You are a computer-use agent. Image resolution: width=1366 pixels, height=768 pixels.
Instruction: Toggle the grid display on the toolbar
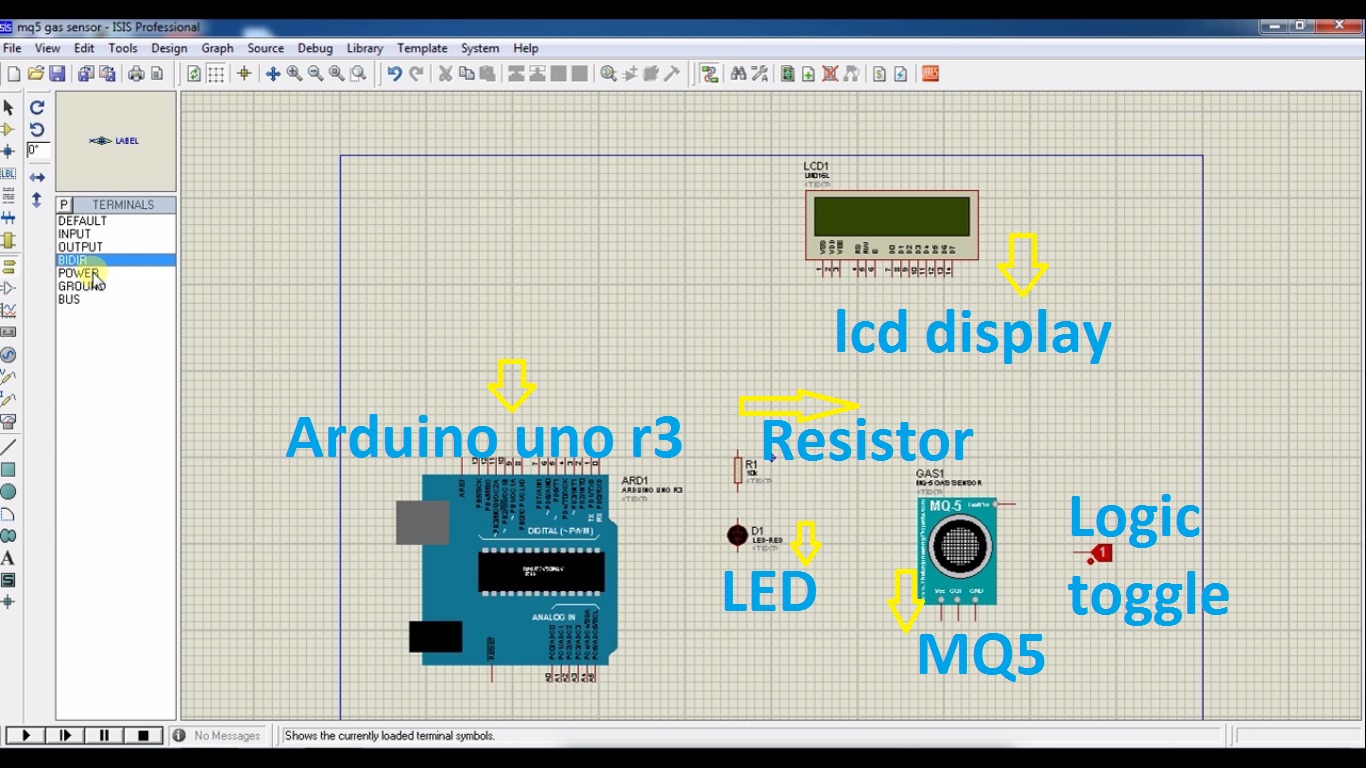pyautogui.click(x=217, y=72)
